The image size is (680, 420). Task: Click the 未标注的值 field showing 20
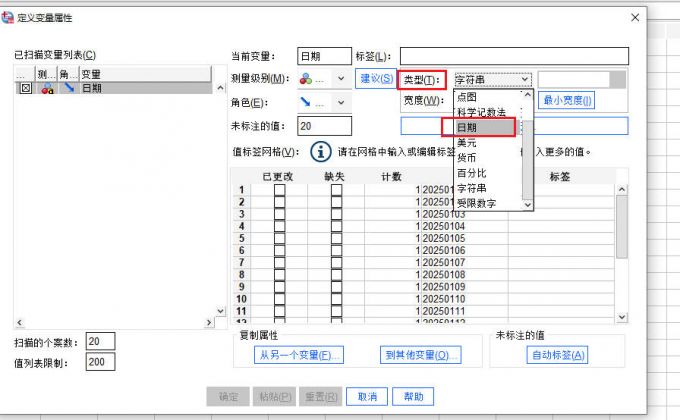[324, 126]
